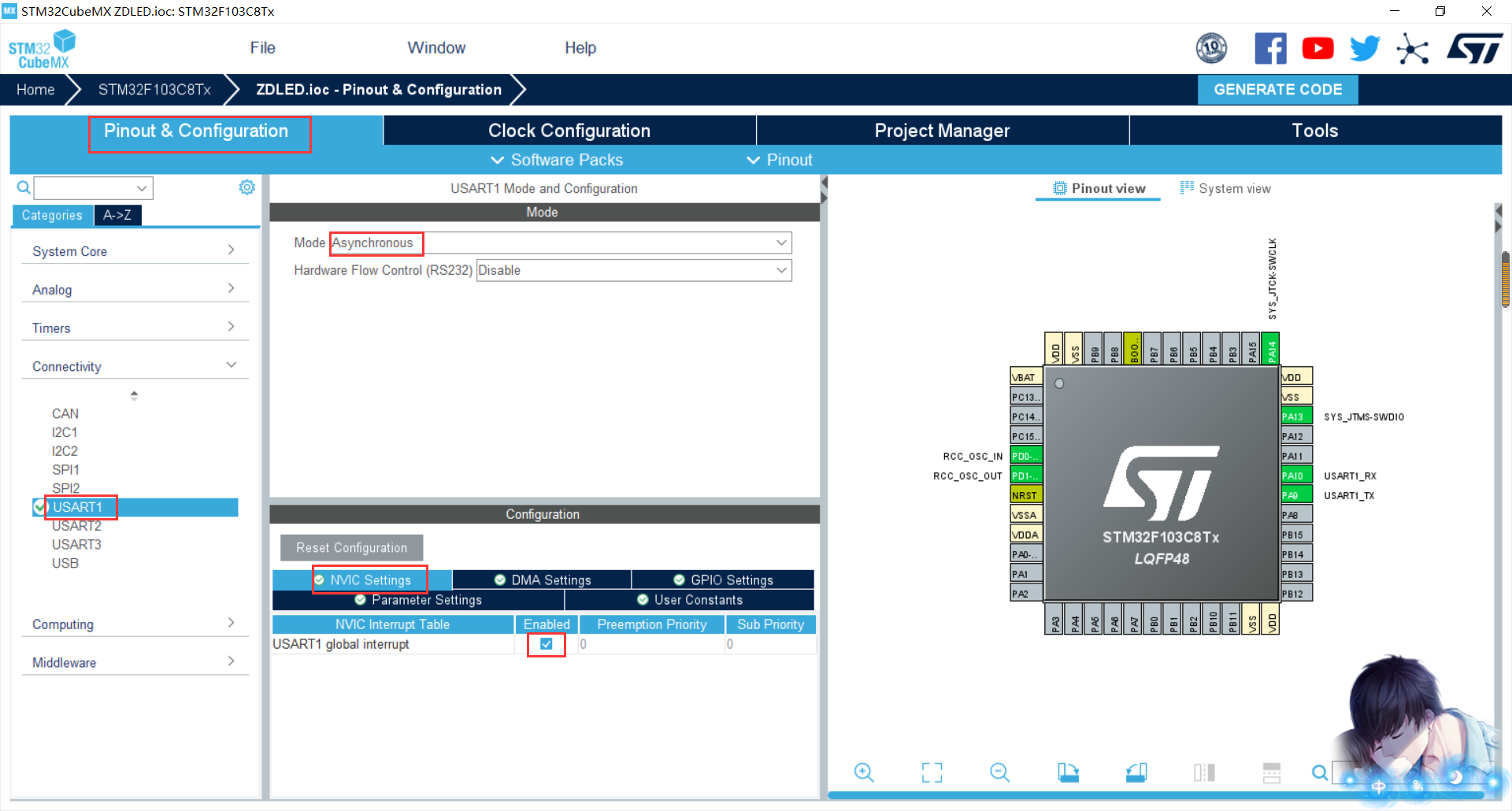1512x811 pixels.
Task: Toggle USART1 global interrupt Enabled checkbox
Action: click(547, 644)
